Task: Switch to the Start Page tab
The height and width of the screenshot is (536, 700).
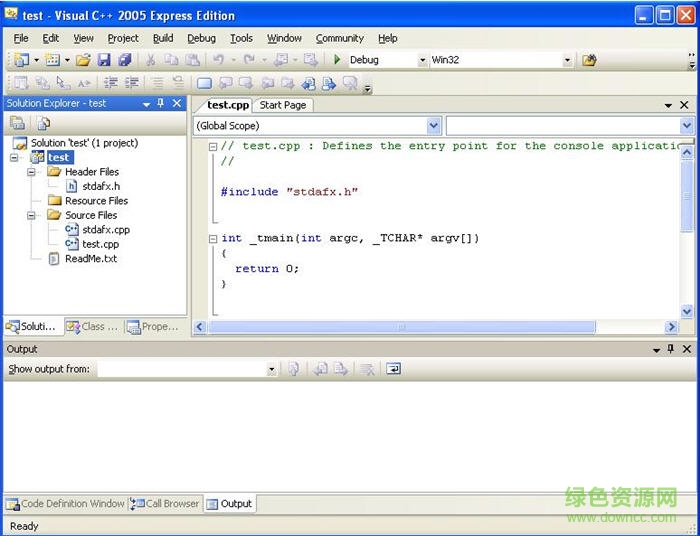Action: [x=283, y=105]
